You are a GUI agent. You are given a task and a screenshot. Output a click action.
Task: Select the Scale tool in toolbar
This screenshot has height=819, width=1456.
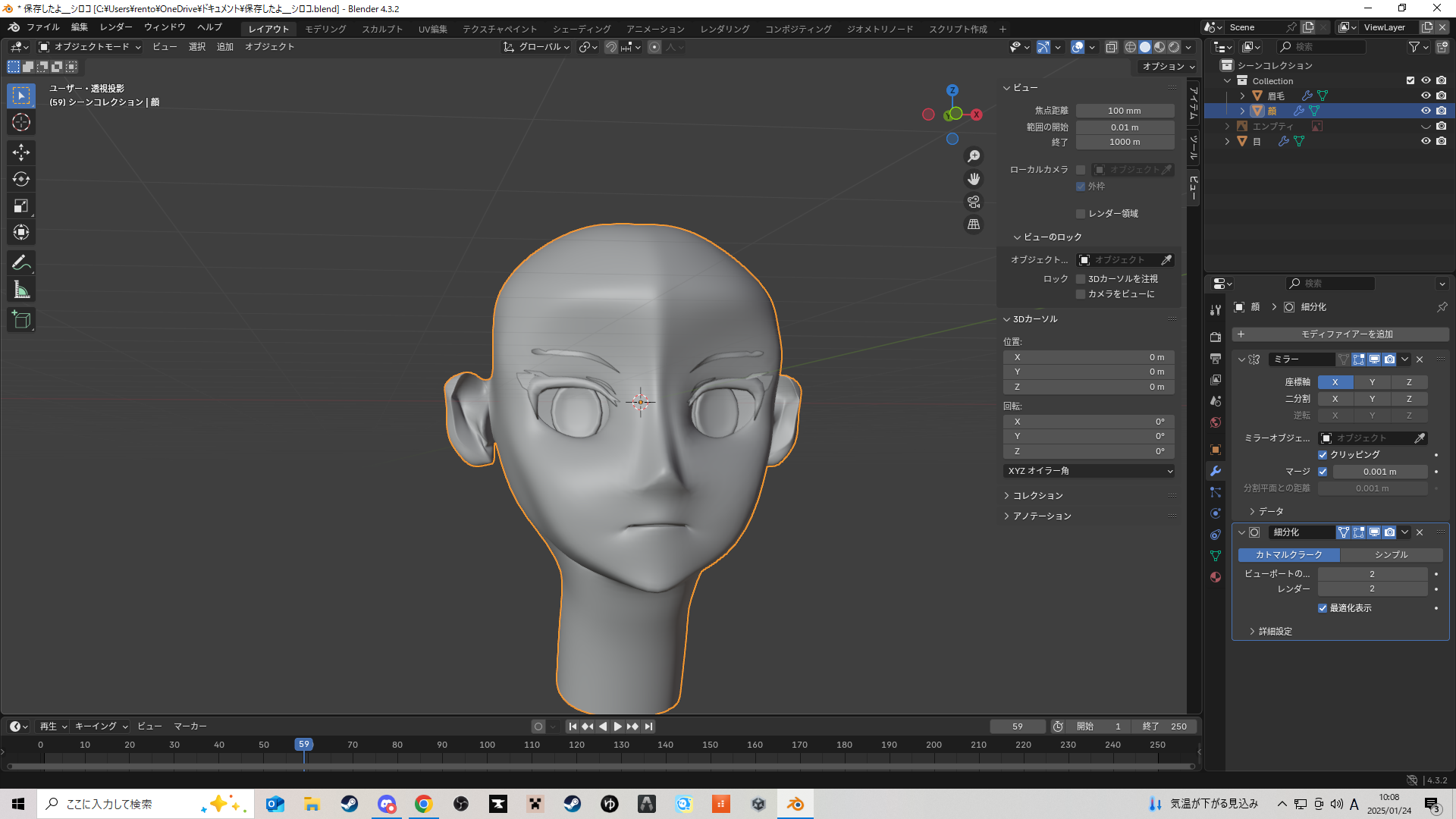tap(21, 206)
